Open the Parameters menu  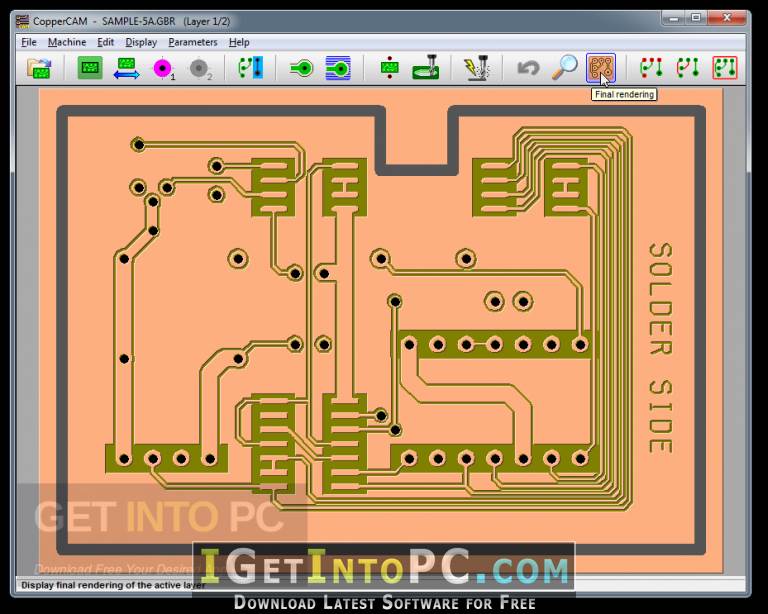pyautogui.click(x=193, y=42)
